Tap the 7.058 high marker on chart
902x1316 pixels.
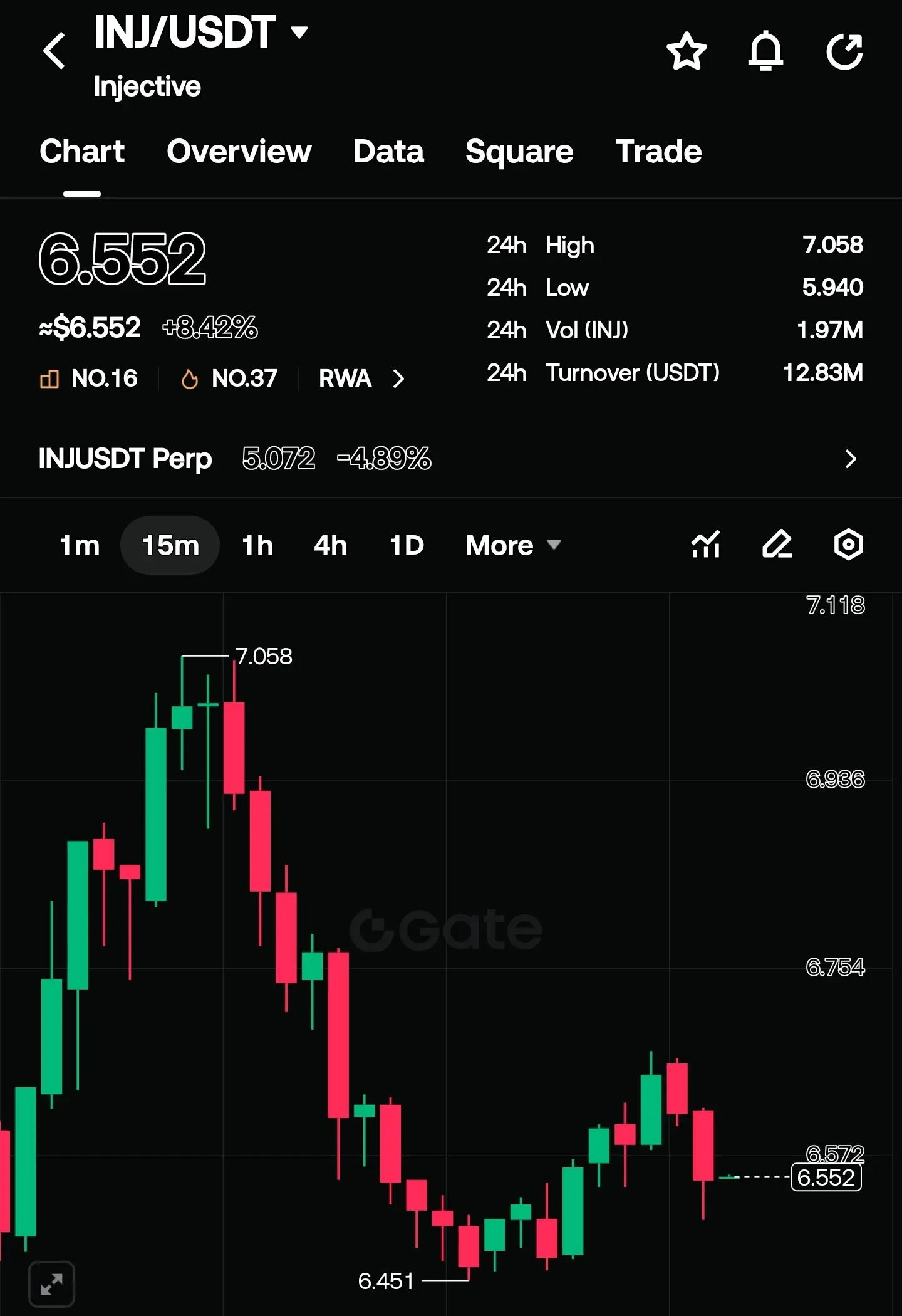(264, 656)
